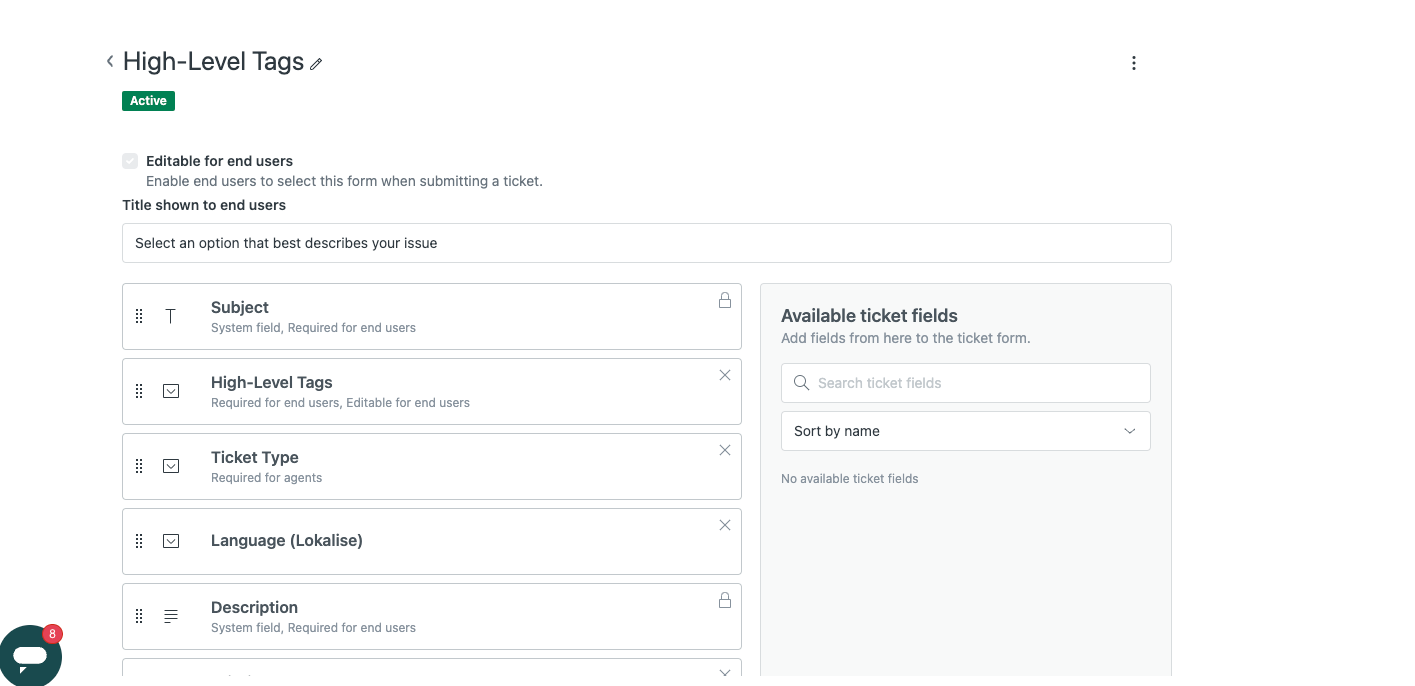This screenshot has width=1415, height=686.
Task: Click the lock icon on Subject field
Action: [725, 300]
